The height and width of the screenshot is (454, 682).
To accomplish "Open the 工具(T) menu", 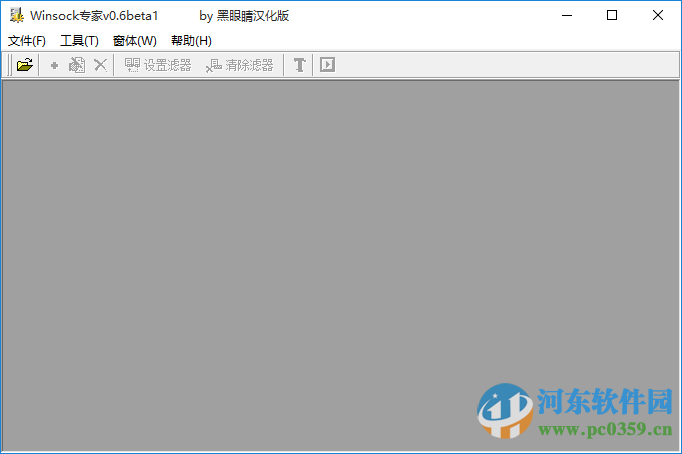I will pos(79,41).
